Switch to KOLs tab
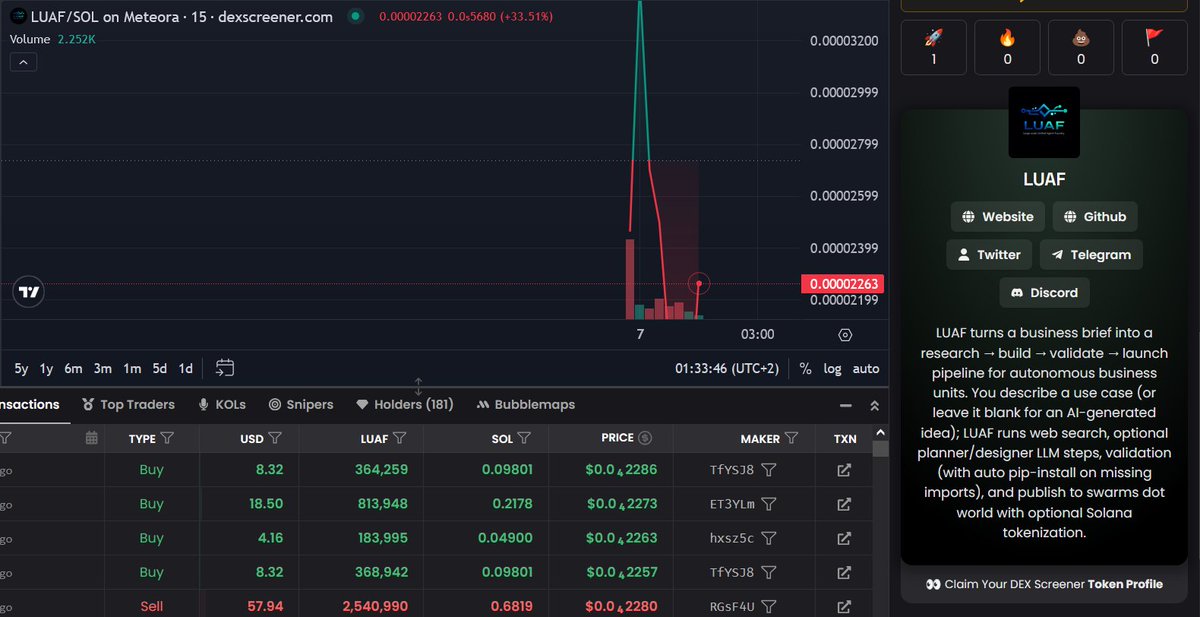 222,404
